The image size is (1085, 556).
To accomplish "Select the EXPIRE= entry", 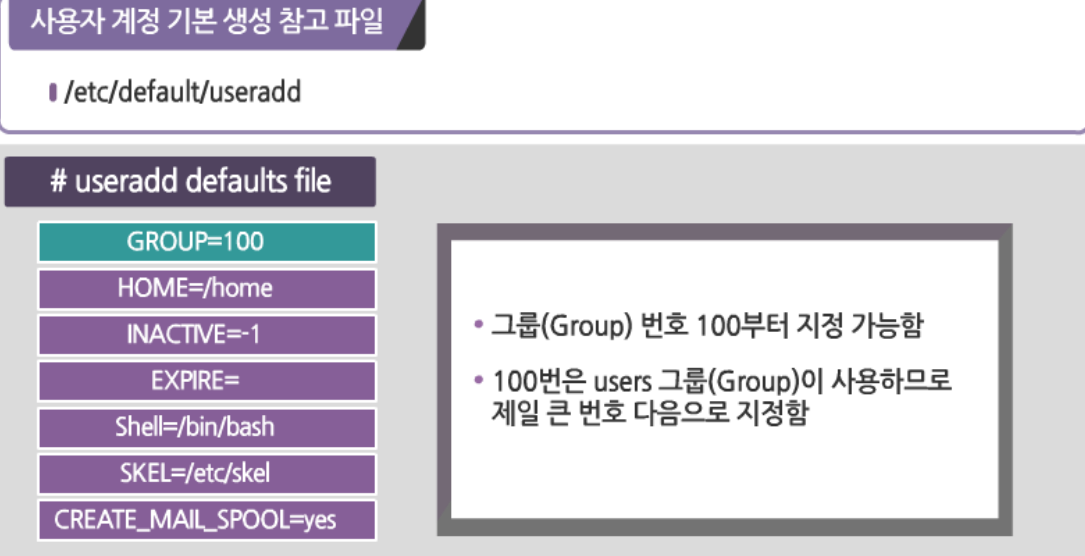I will (x=207, y=381).
